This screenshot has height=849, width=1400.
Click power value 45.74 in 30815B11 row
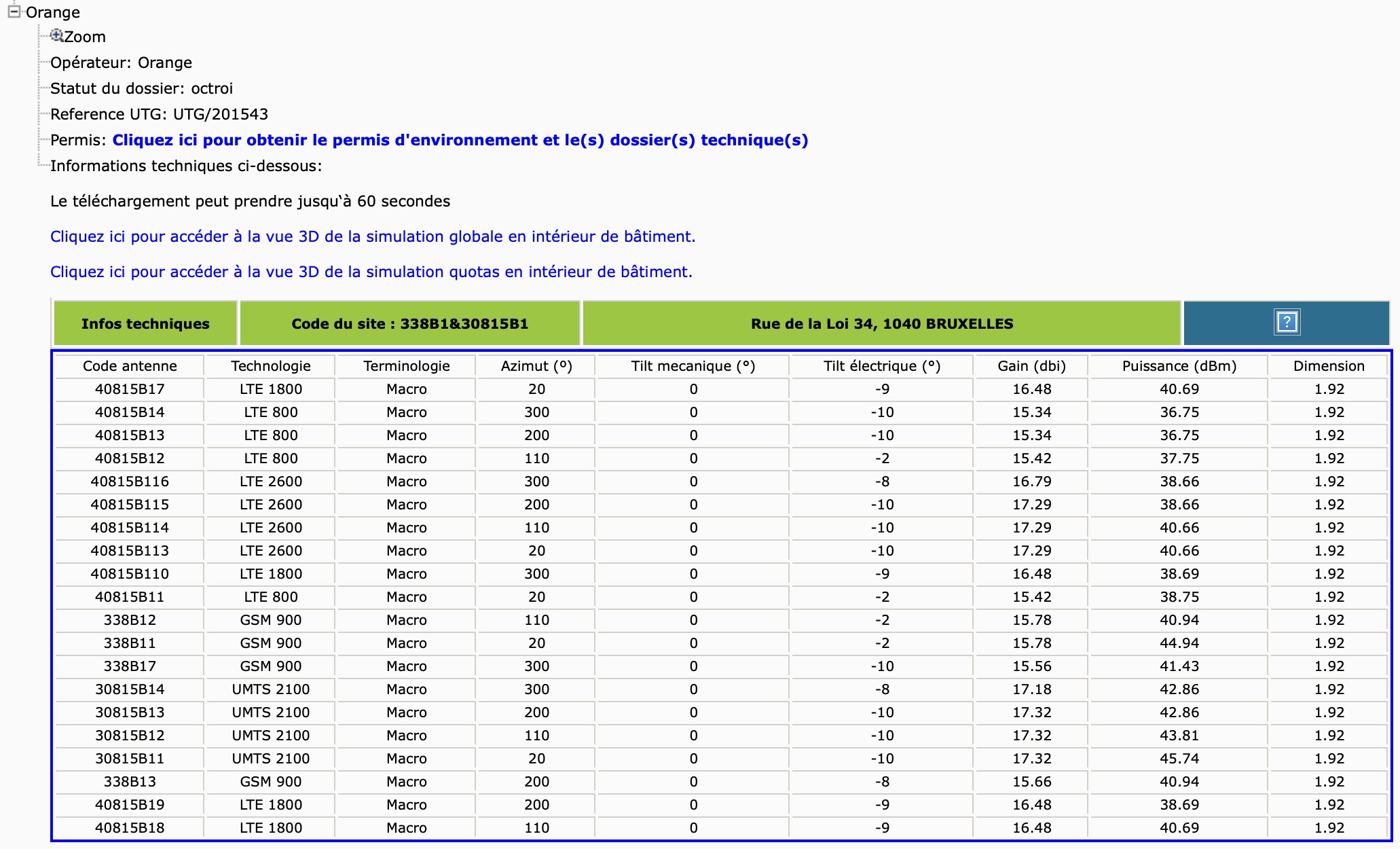(1179, 759)
